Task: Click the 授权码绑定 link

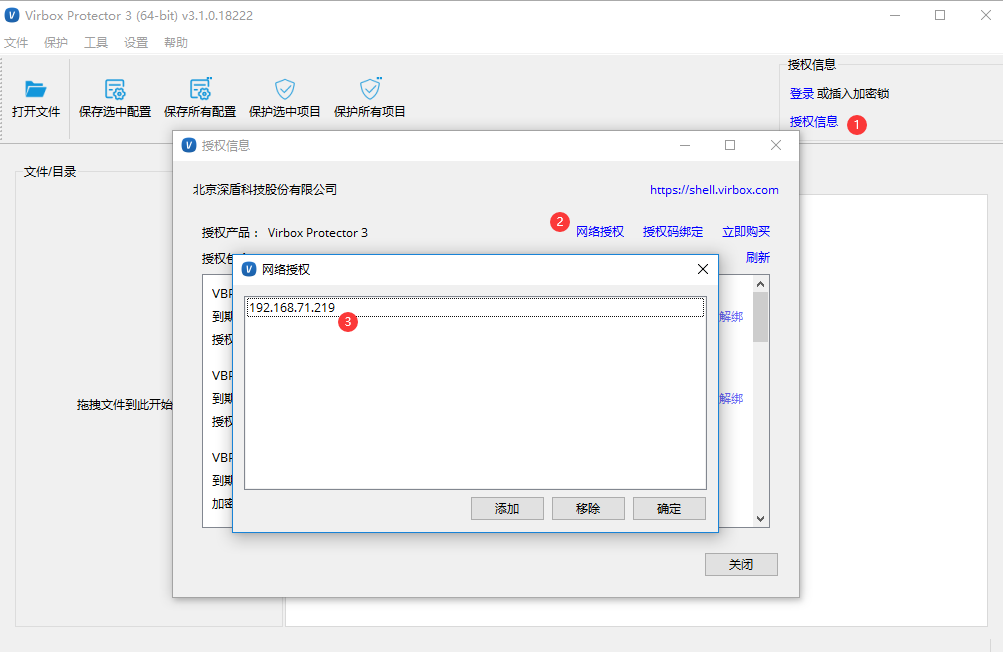Action: [673, 232]
